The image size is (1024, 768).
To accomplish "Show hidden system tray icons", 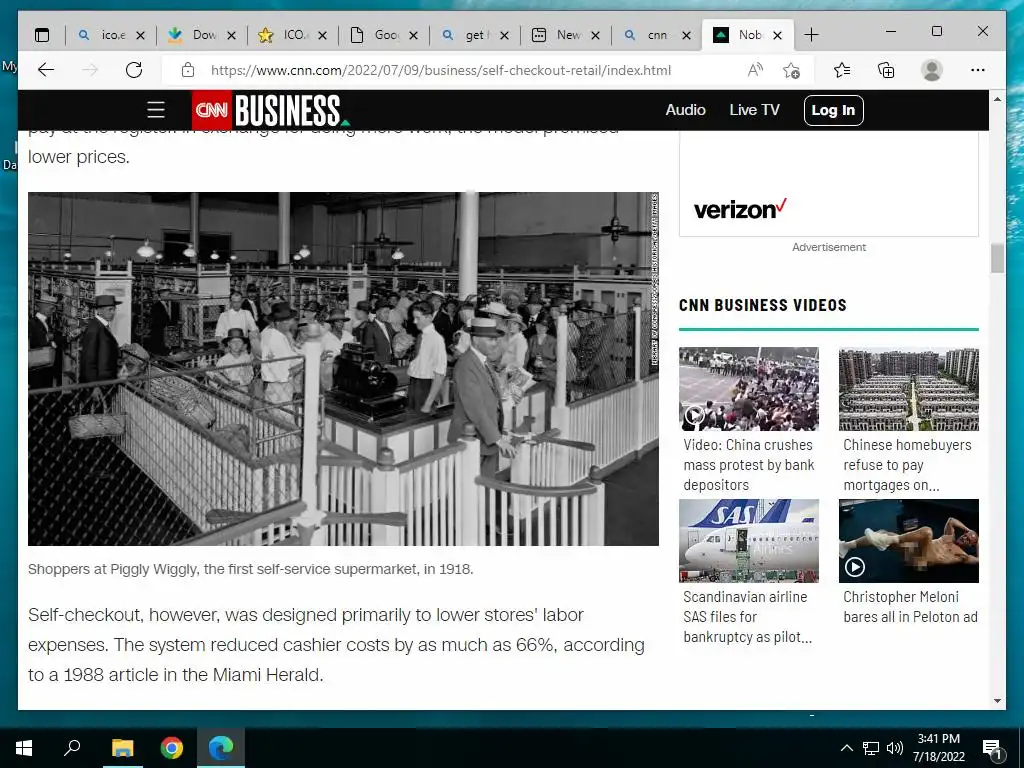I will coord(846,748).
